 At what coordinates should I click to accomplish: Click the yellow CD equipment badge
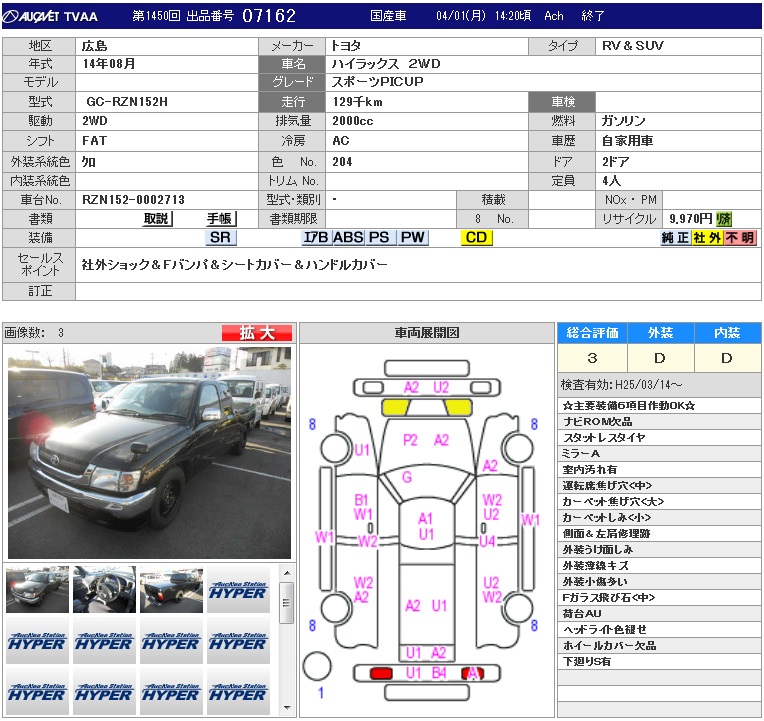coord(476,238)
